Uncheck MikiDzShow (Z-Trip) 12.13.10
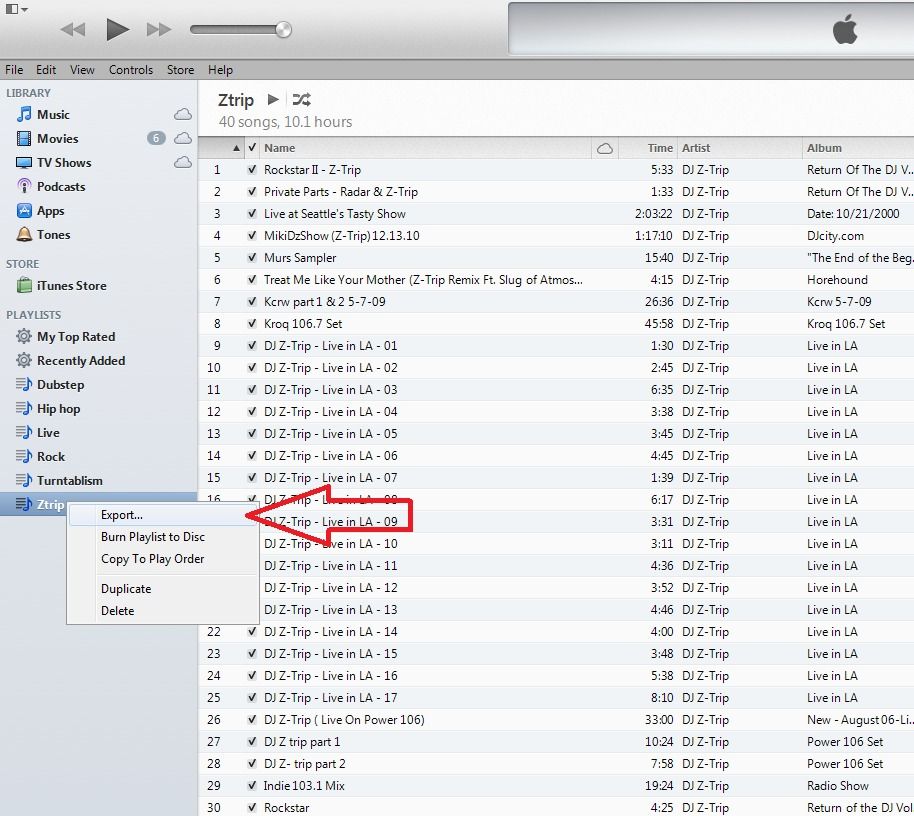The width and height of the screenshot is (914, 816). click(x=252, y=235)
